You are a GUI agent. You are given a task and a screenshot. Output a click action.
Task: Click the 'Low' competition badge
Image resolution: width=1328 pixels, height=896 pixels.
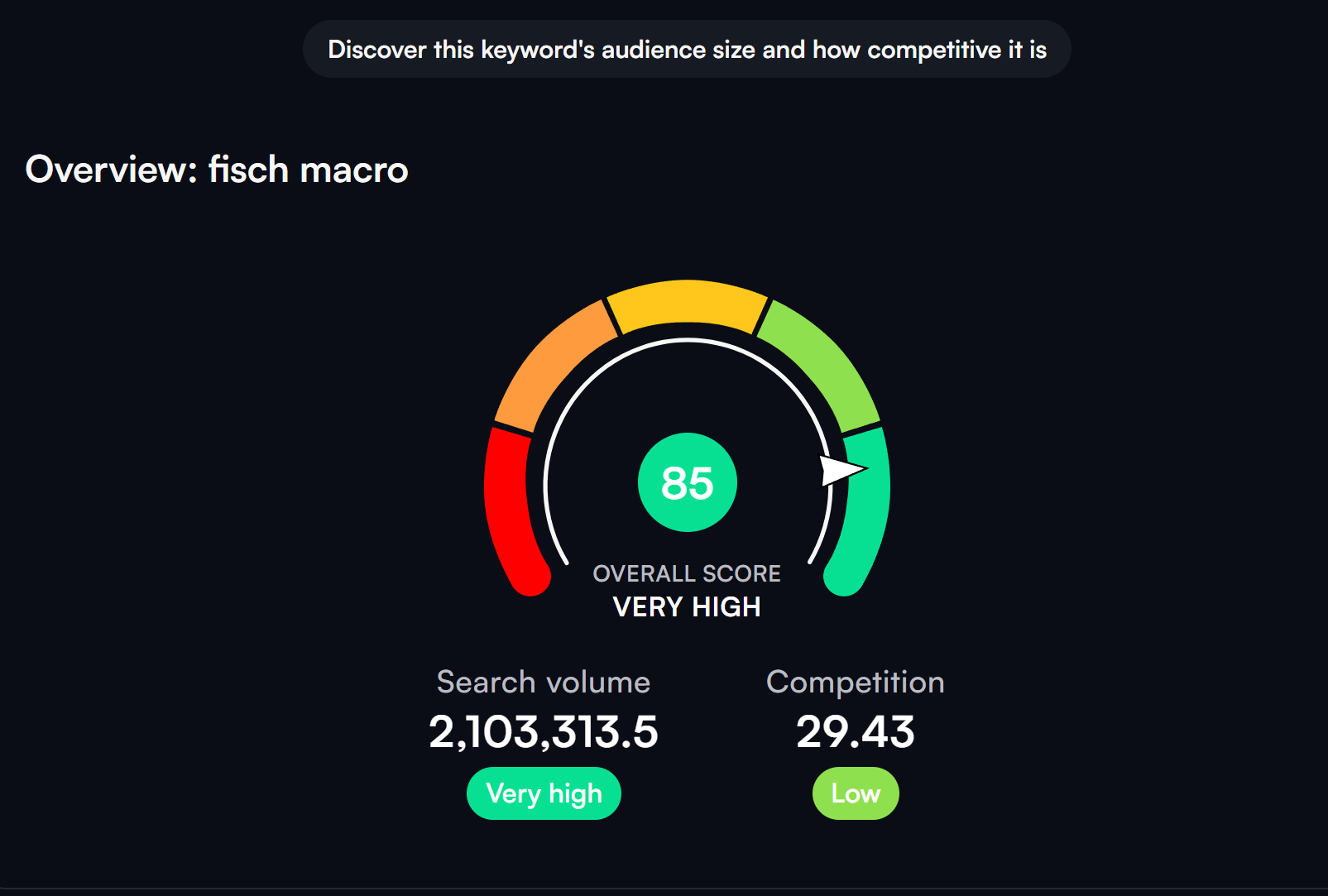click(856, 793)
